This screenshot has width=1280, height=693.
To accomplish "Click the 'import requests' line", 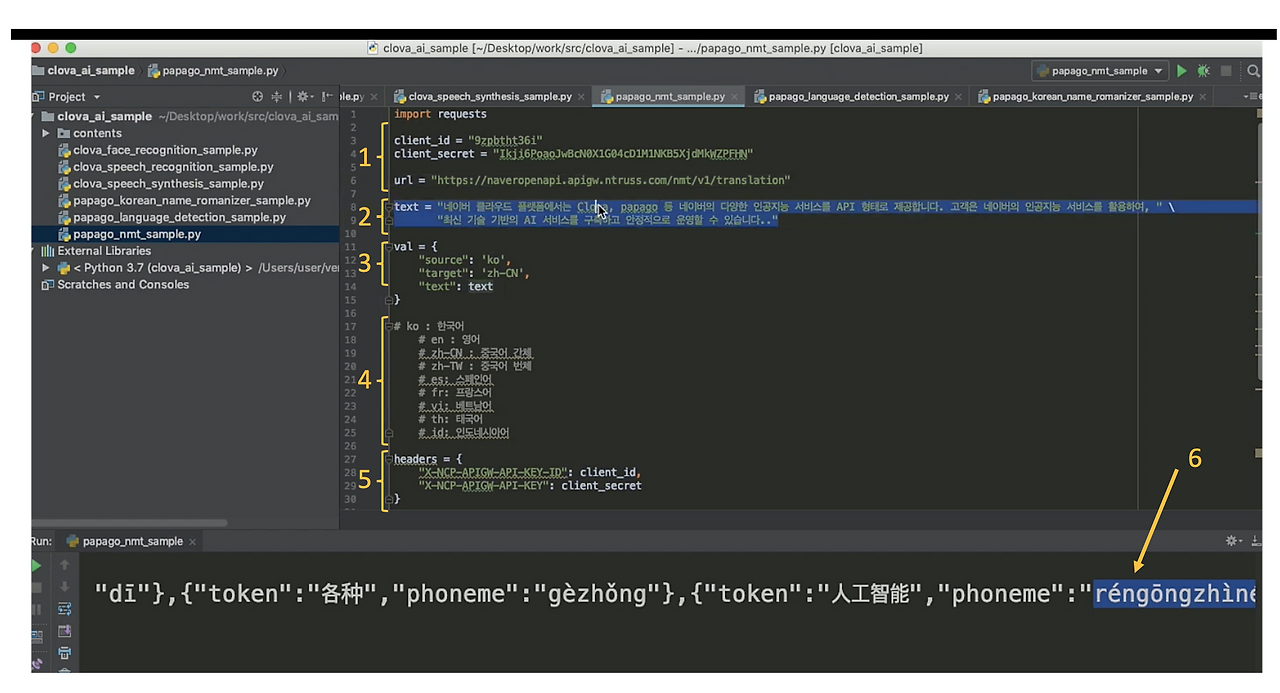I will tap(440, 114).
